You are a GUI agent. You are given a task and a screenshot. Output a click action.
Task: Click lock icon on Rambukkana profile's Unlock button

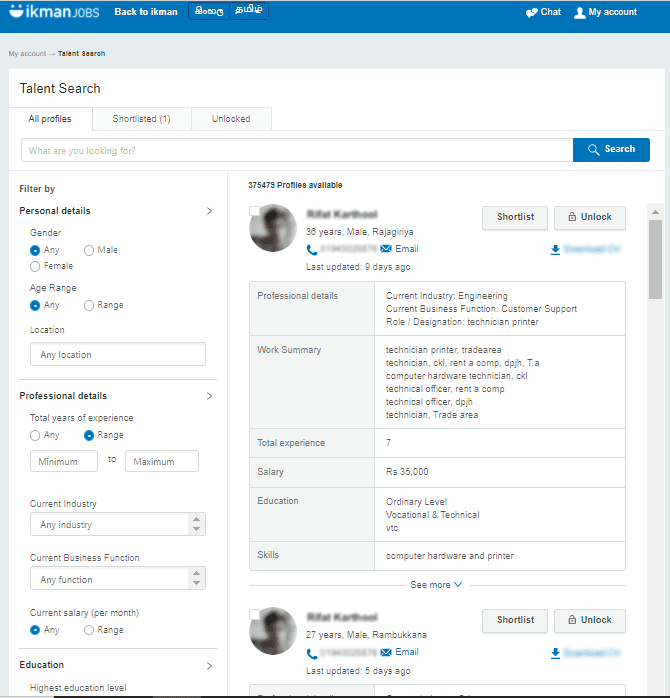572,620
